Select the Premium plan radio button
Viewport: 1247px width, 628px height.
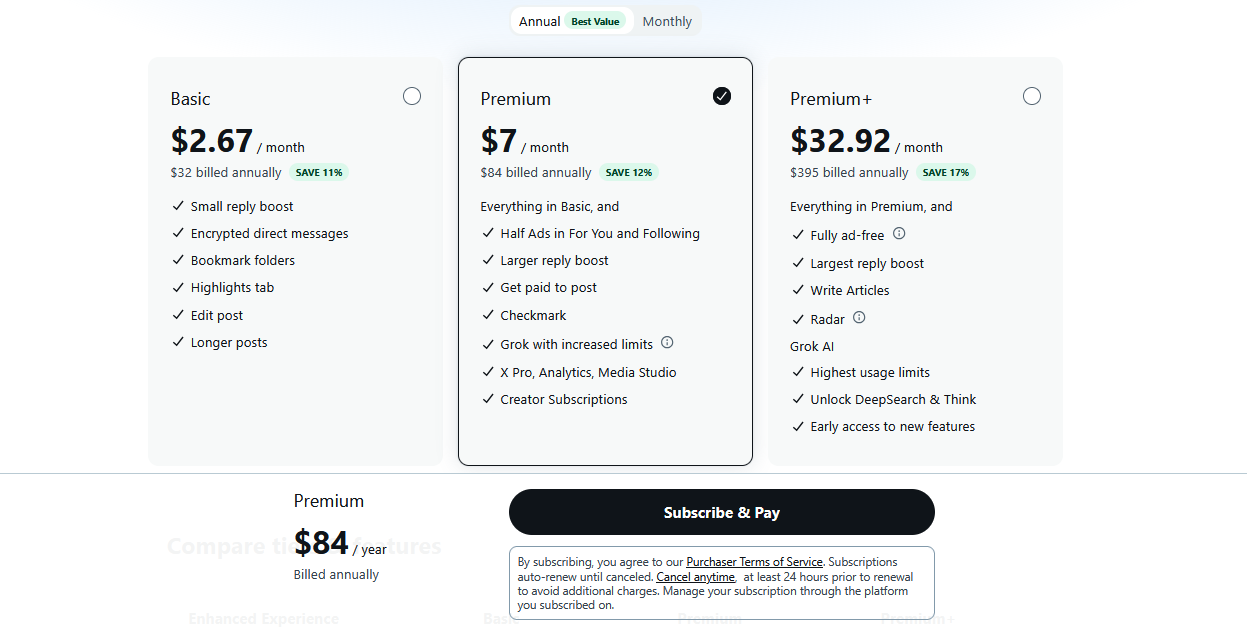point(722,96)
